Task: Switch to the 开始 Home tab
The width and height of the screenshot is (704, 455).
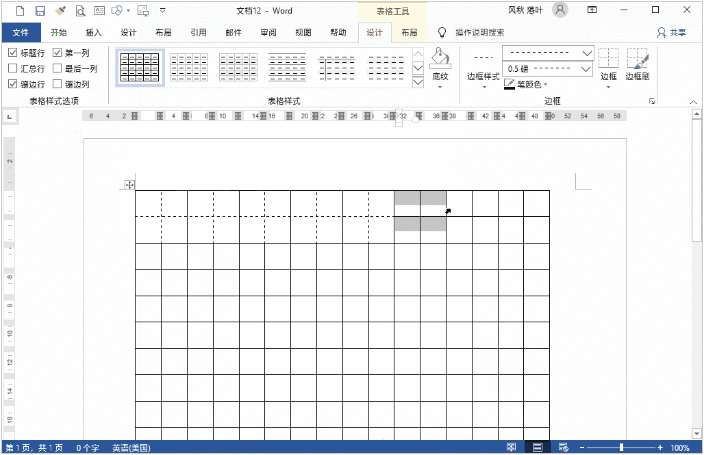Action: 58,32
